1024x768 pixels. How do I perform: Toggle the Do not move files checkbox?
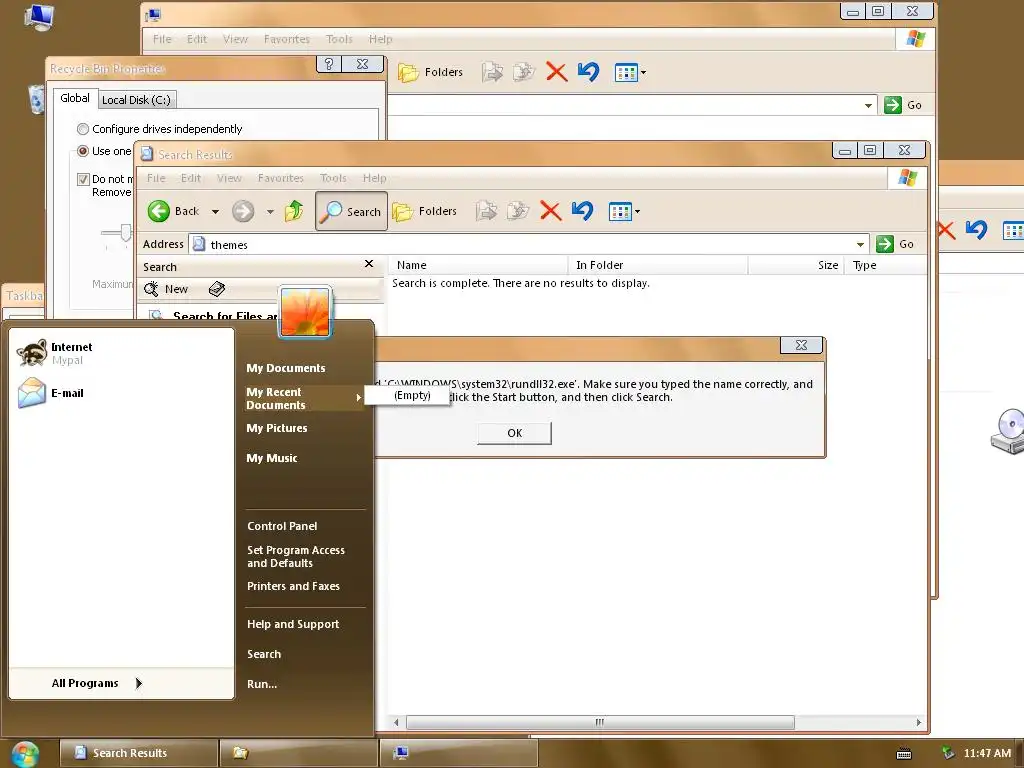83,179
